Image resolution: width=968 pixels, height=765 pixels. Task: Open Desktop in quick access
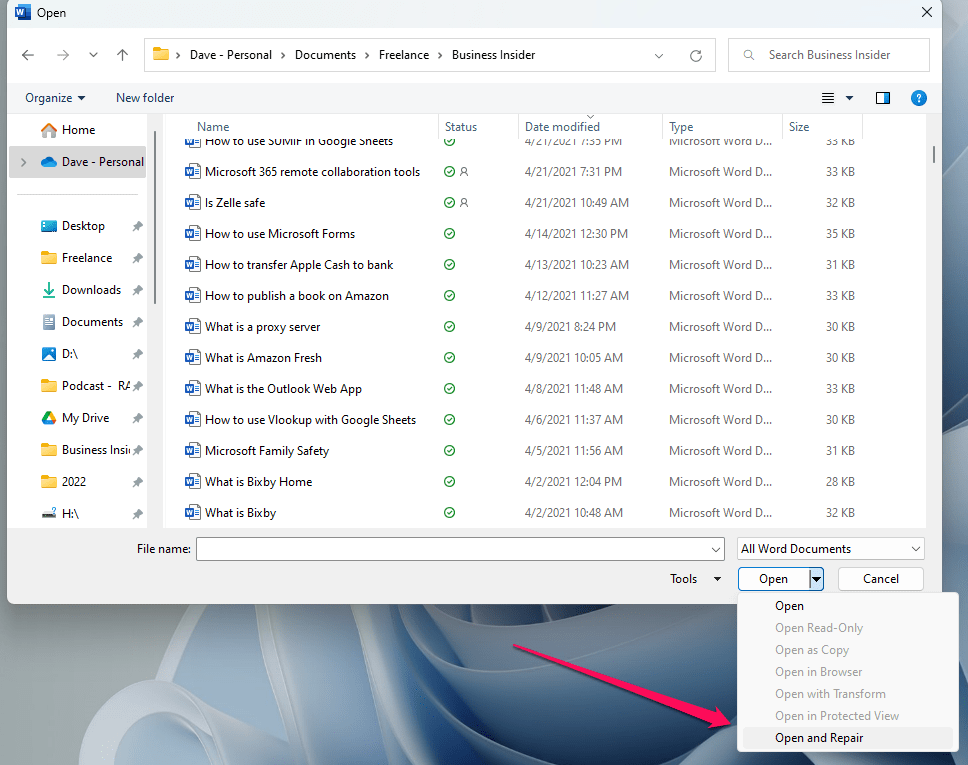click(x=83, y=227)
